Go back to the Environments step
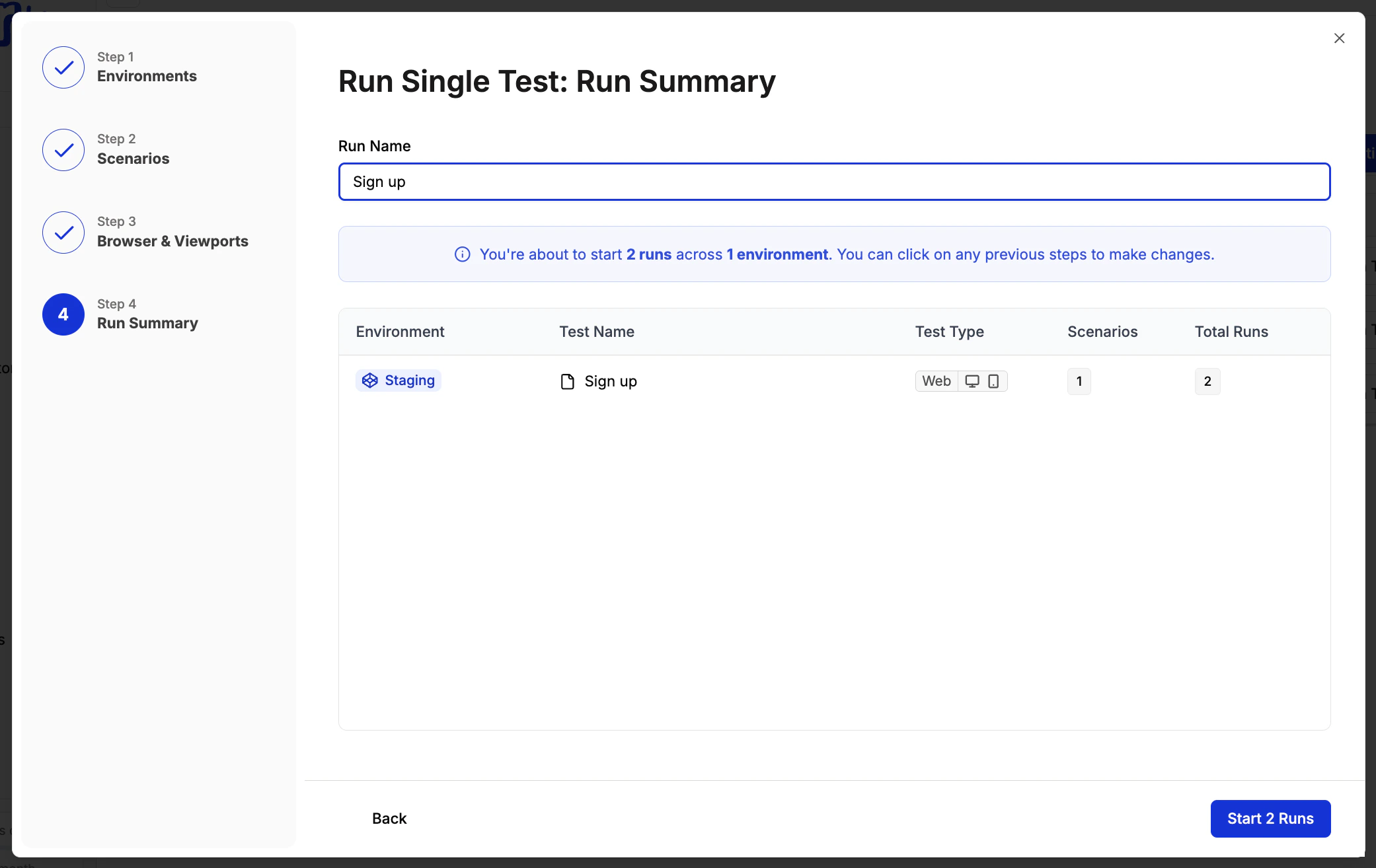This screenshot has width=1376, height=868. [x=147, y=76]
